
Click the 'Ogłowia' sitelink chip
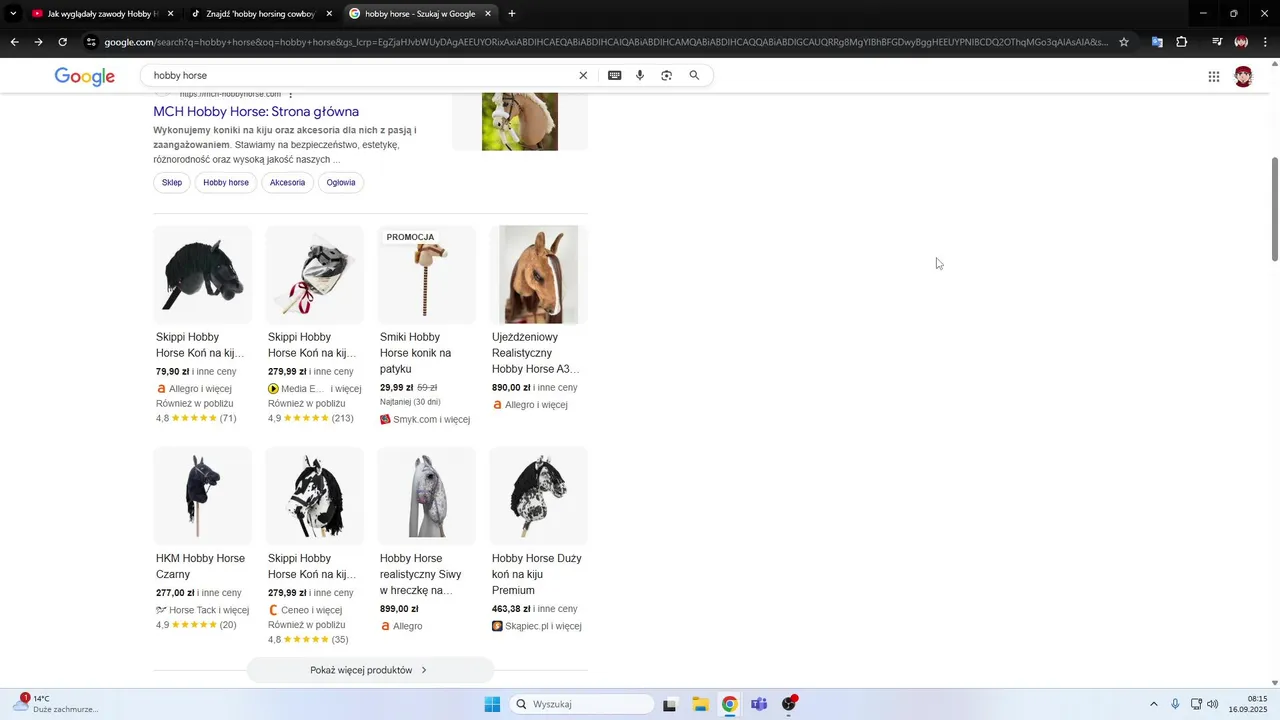pos(341,182)
